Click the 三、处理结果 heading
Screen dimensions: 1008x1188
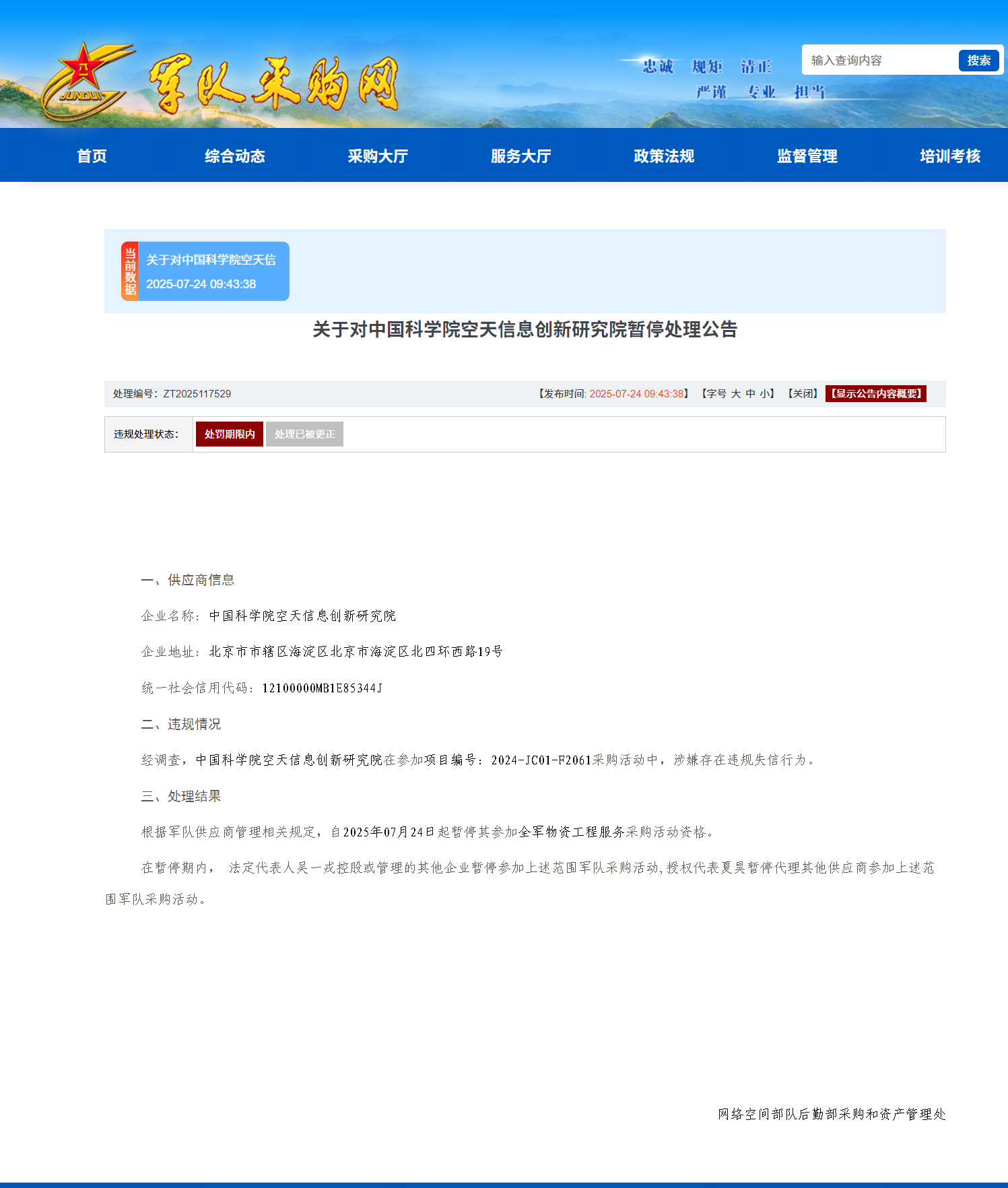pyautogui.click(x=181, y=796)
